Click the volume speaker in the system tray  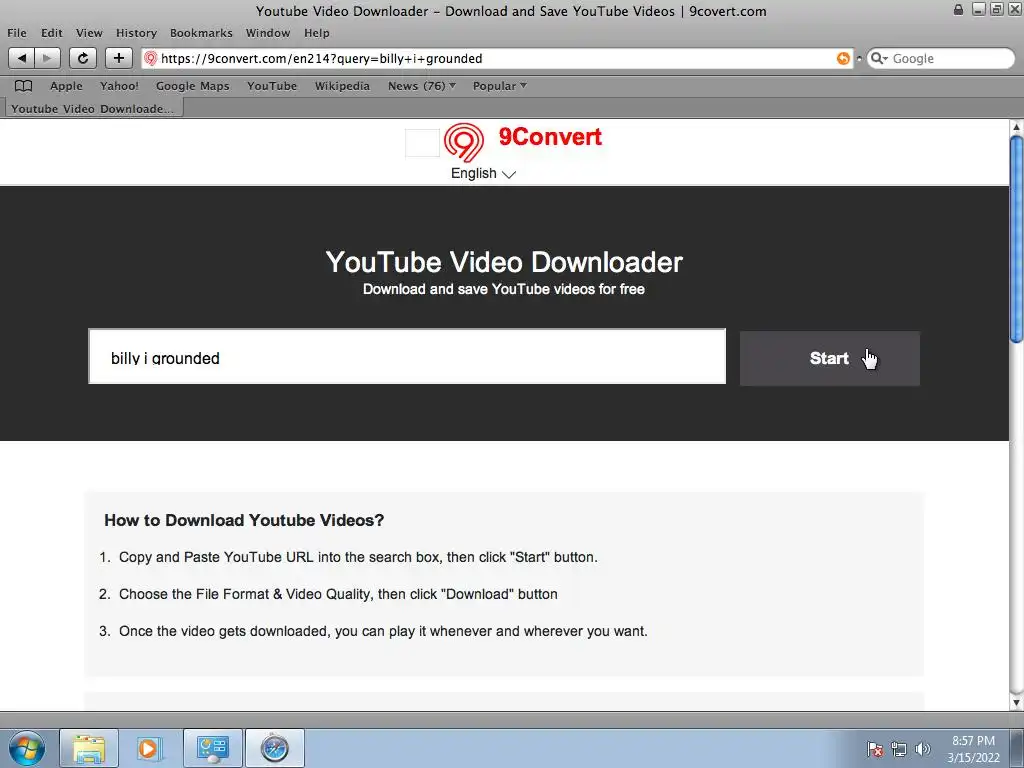pos(922,749)
